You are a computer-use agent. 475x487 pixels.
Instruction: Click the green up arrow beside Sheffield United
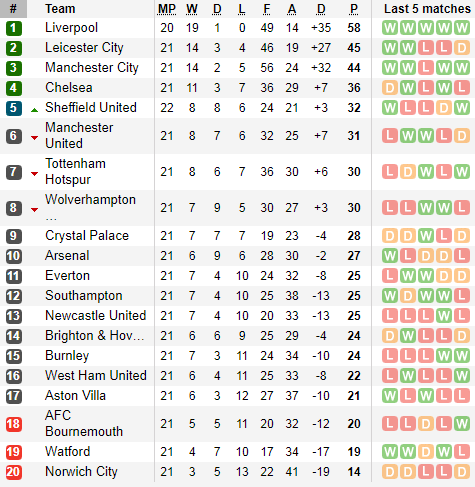pyautogui.click(x=34, y=110)
